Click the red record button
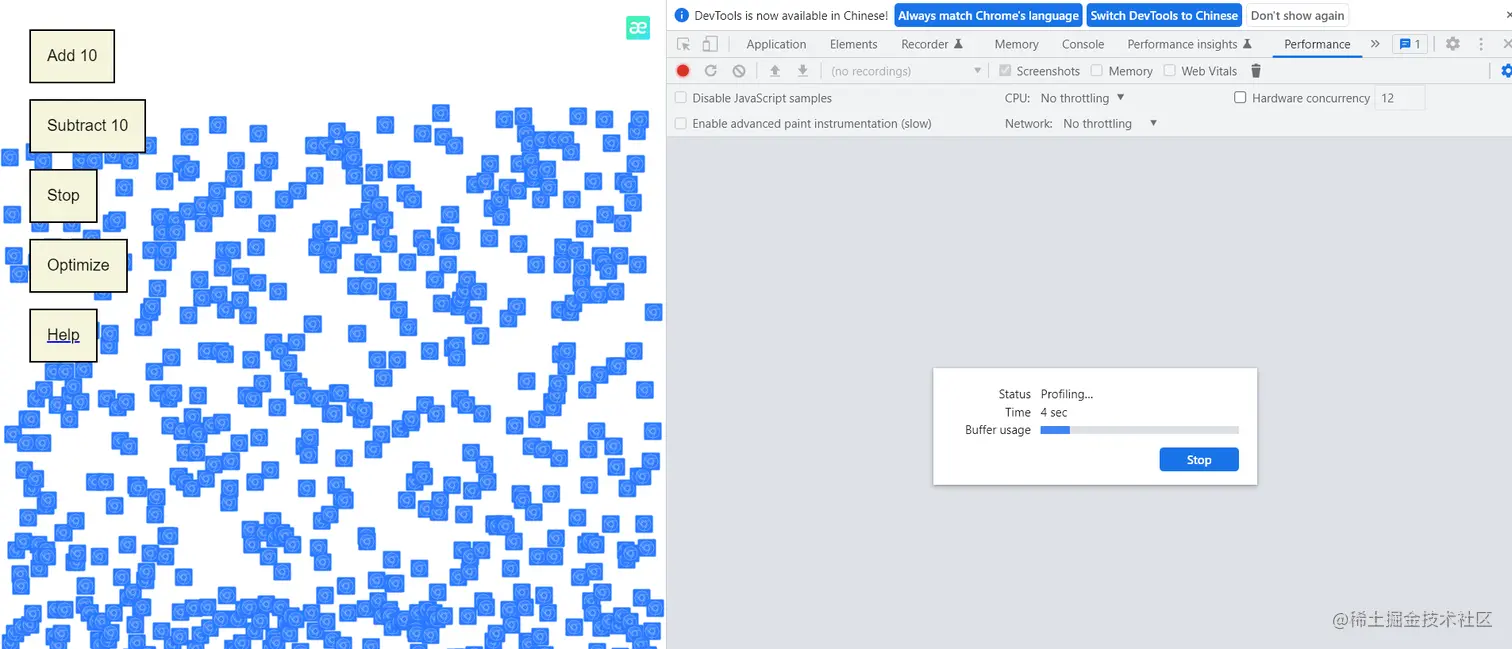This screenshot has width=1512, height=649. click(683, 71)
